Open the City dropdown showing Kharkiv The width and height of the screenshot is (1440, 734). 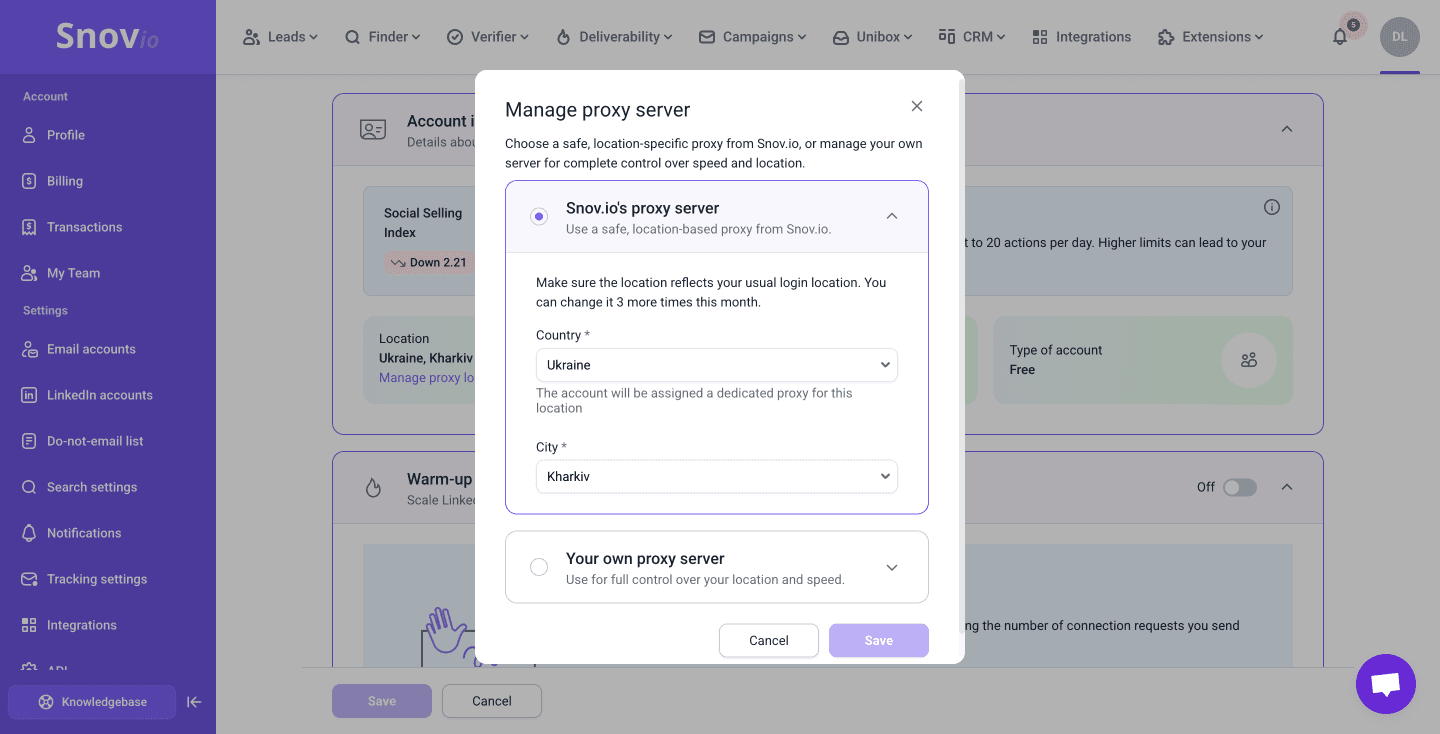[716, 477]
